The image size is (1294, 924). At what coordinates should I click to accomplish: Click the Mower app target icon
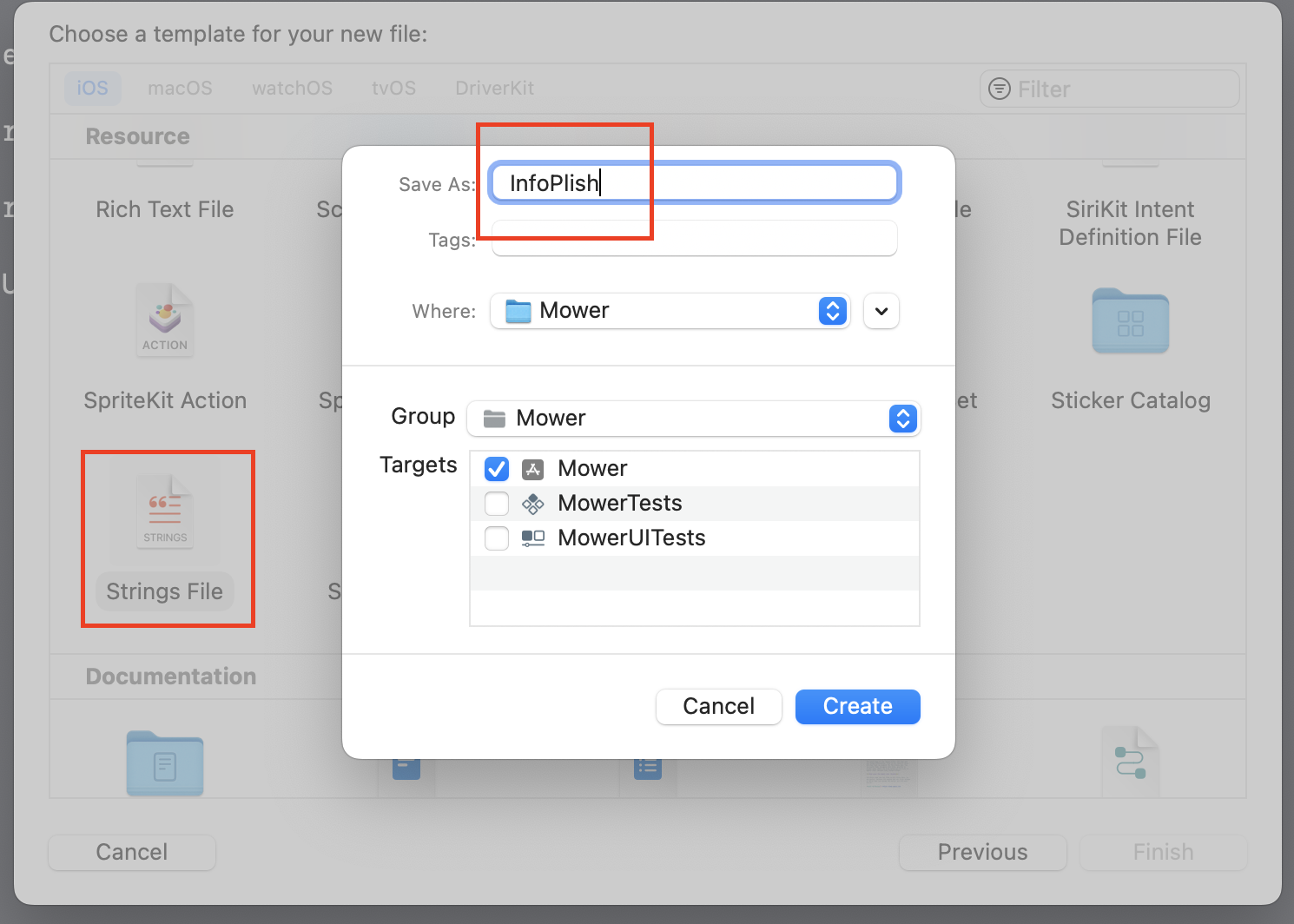pos(532,469)
